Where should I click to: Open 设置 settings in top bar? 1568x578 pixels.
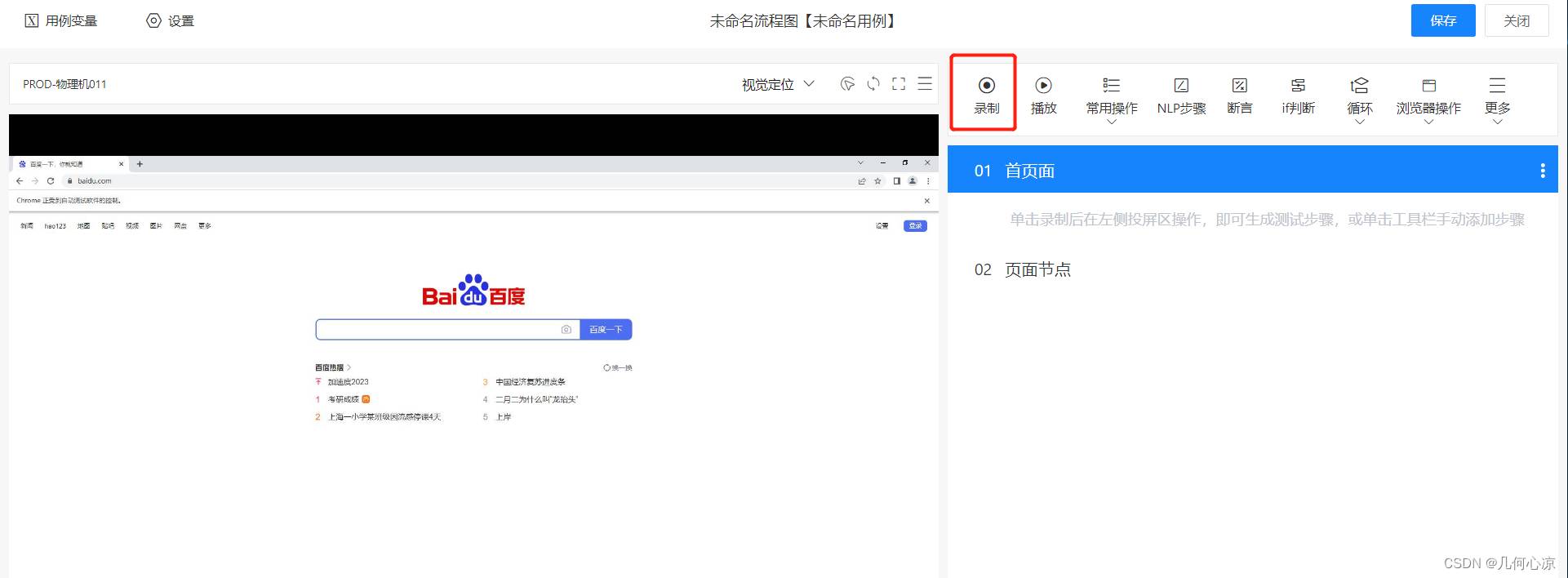coord(170,20)
